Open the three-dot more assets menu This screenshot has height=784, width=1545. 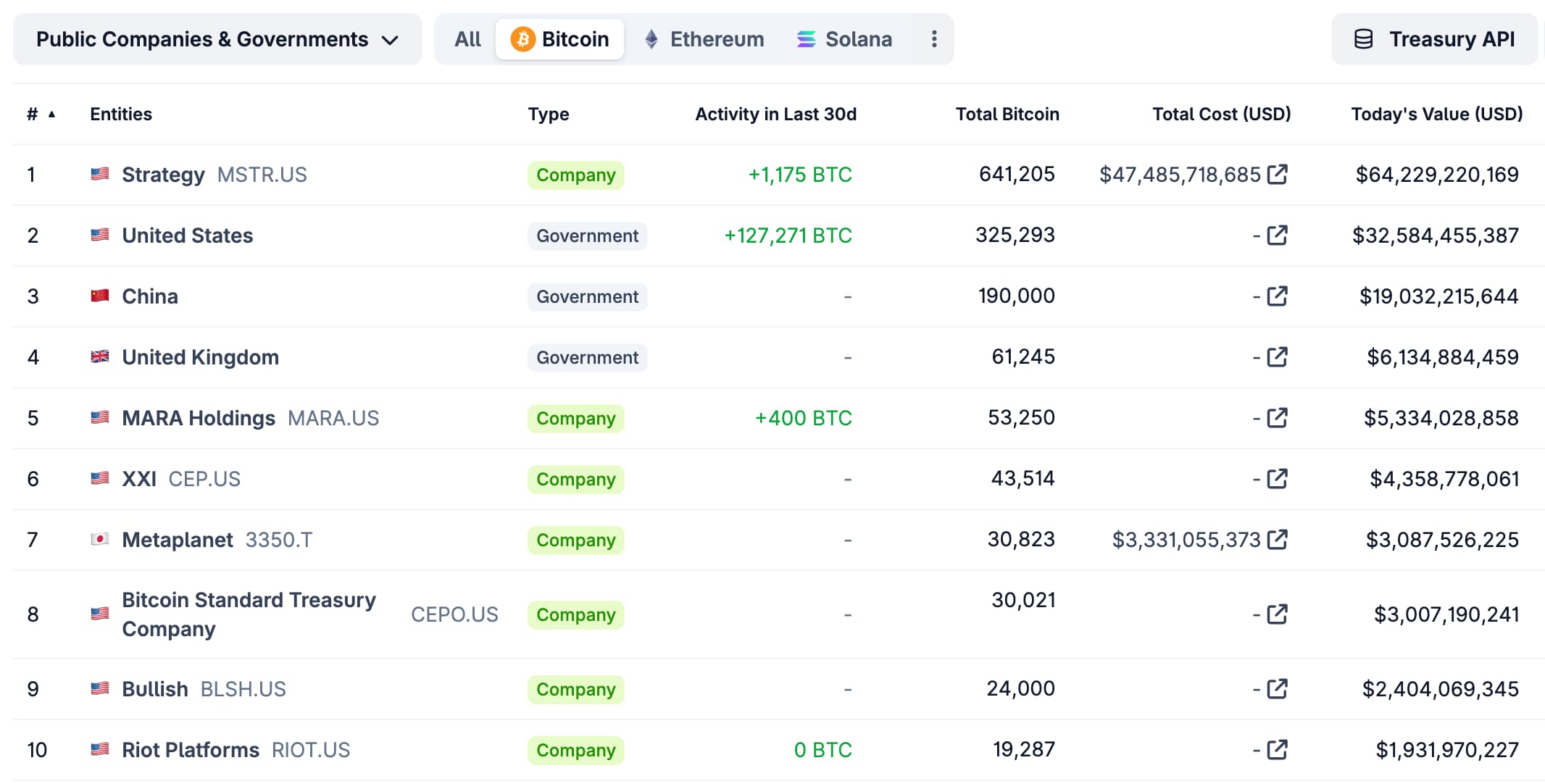point(934,39)
